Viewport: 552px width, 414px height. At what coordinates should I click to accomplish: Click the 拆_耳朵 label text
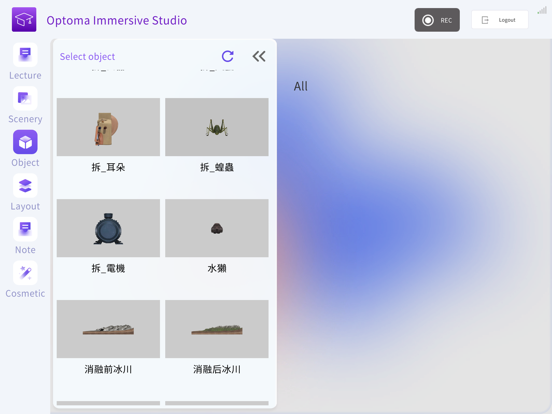coord(108,167)
